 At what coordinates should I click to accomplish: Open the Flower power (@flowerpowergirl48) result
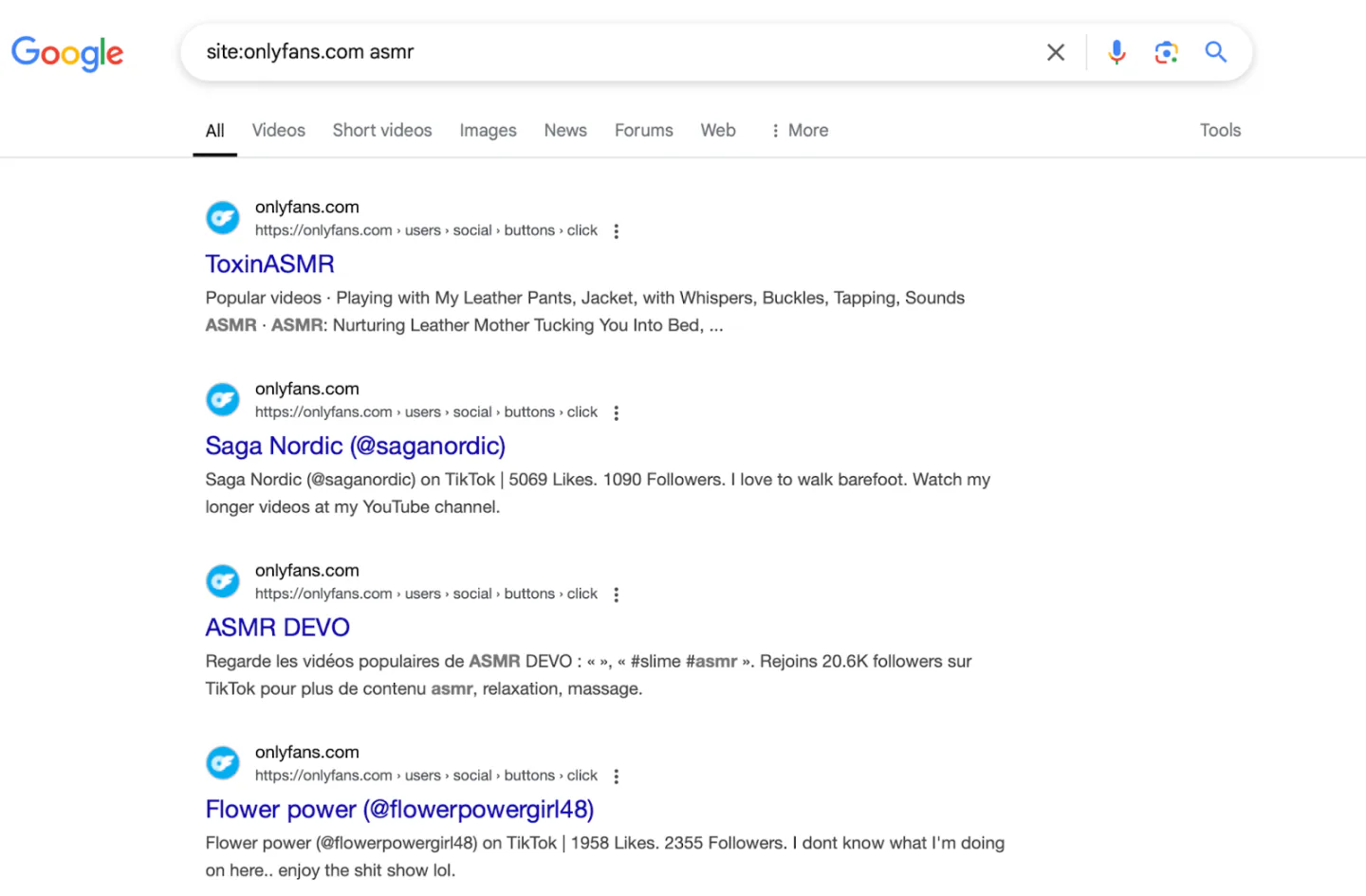399,810
